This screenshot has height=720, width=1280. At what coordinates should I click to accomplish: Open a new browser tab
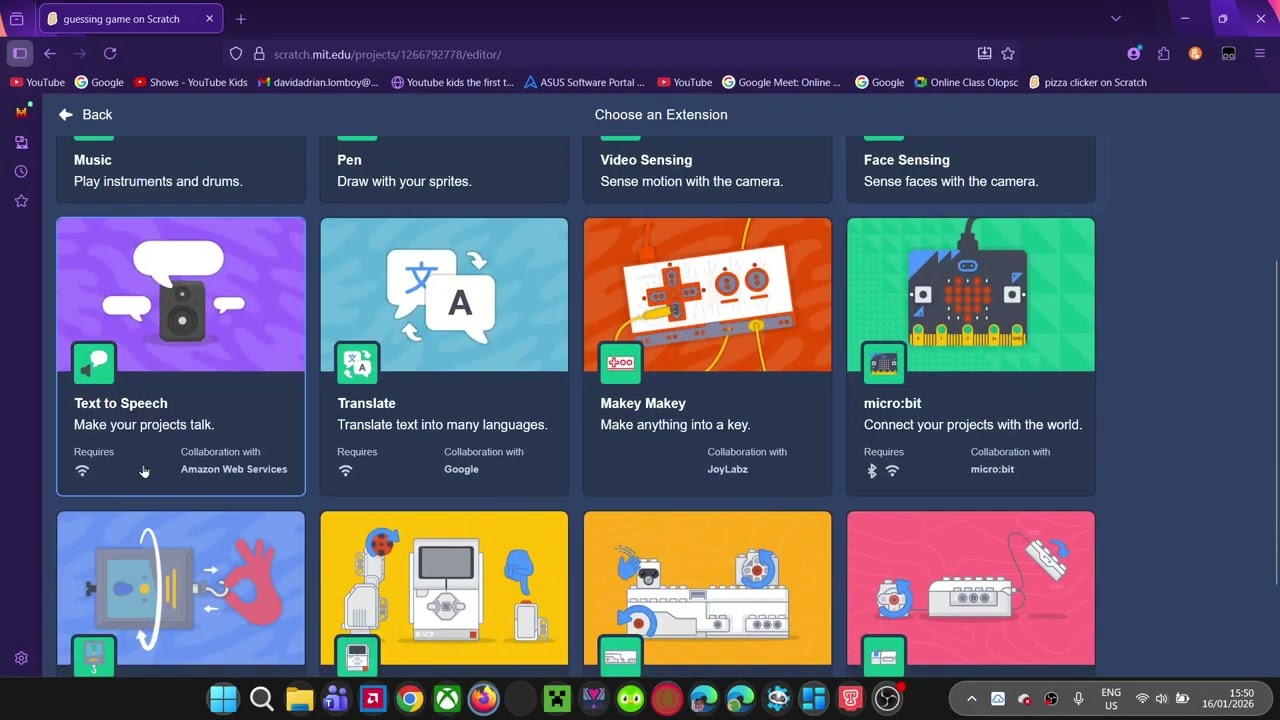[x=241, y=19]
